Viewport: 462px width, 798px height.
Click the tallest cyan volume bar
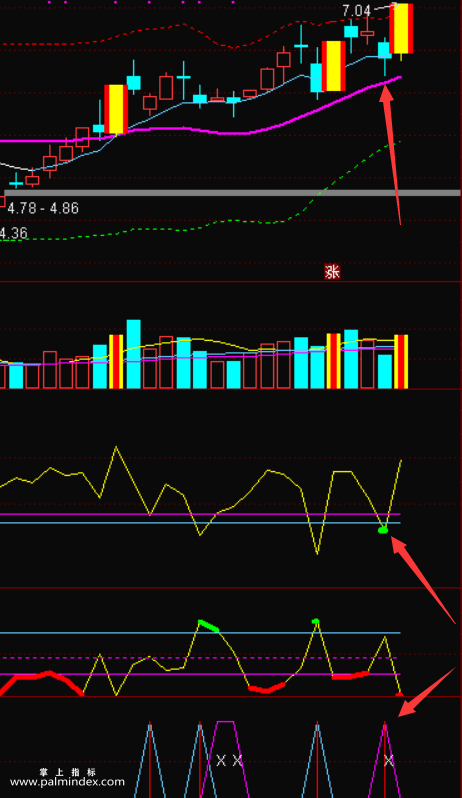pos(133,354)
